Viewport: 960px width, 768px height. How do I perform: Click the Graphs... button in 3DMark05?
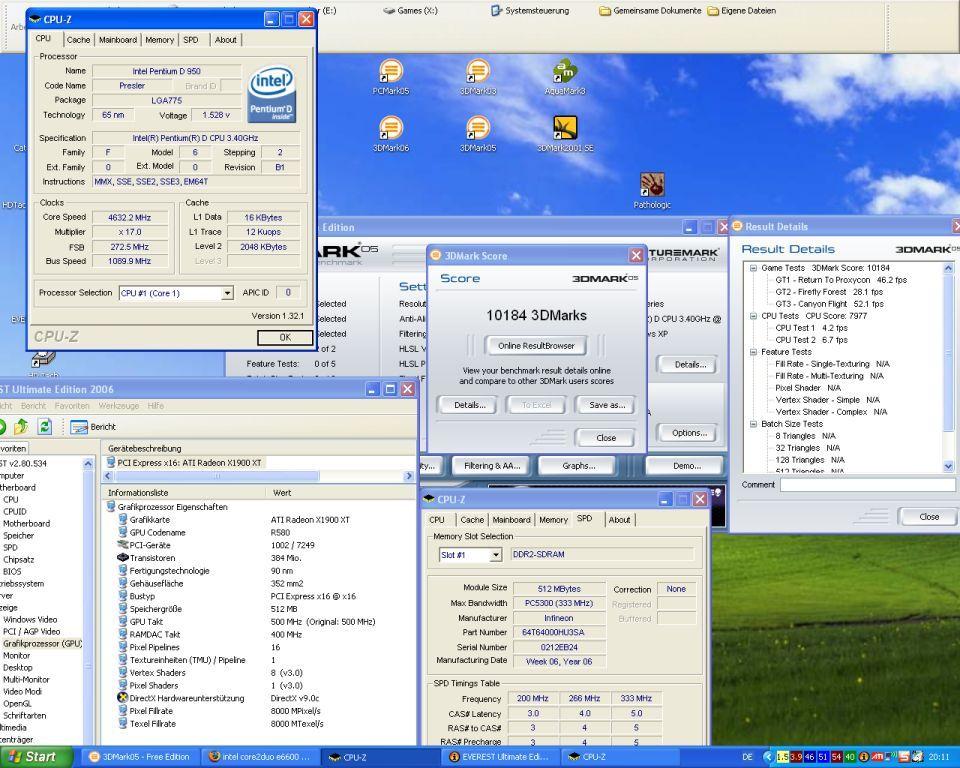pos(578,466)
